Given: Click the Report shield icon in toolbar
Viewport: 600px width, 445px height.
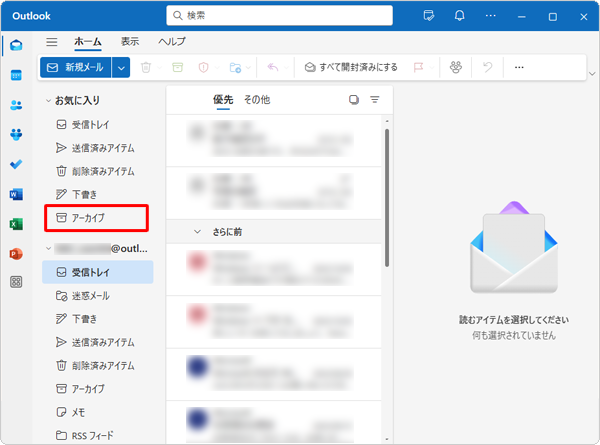Looking at the screenshot, I should (204, 68).
